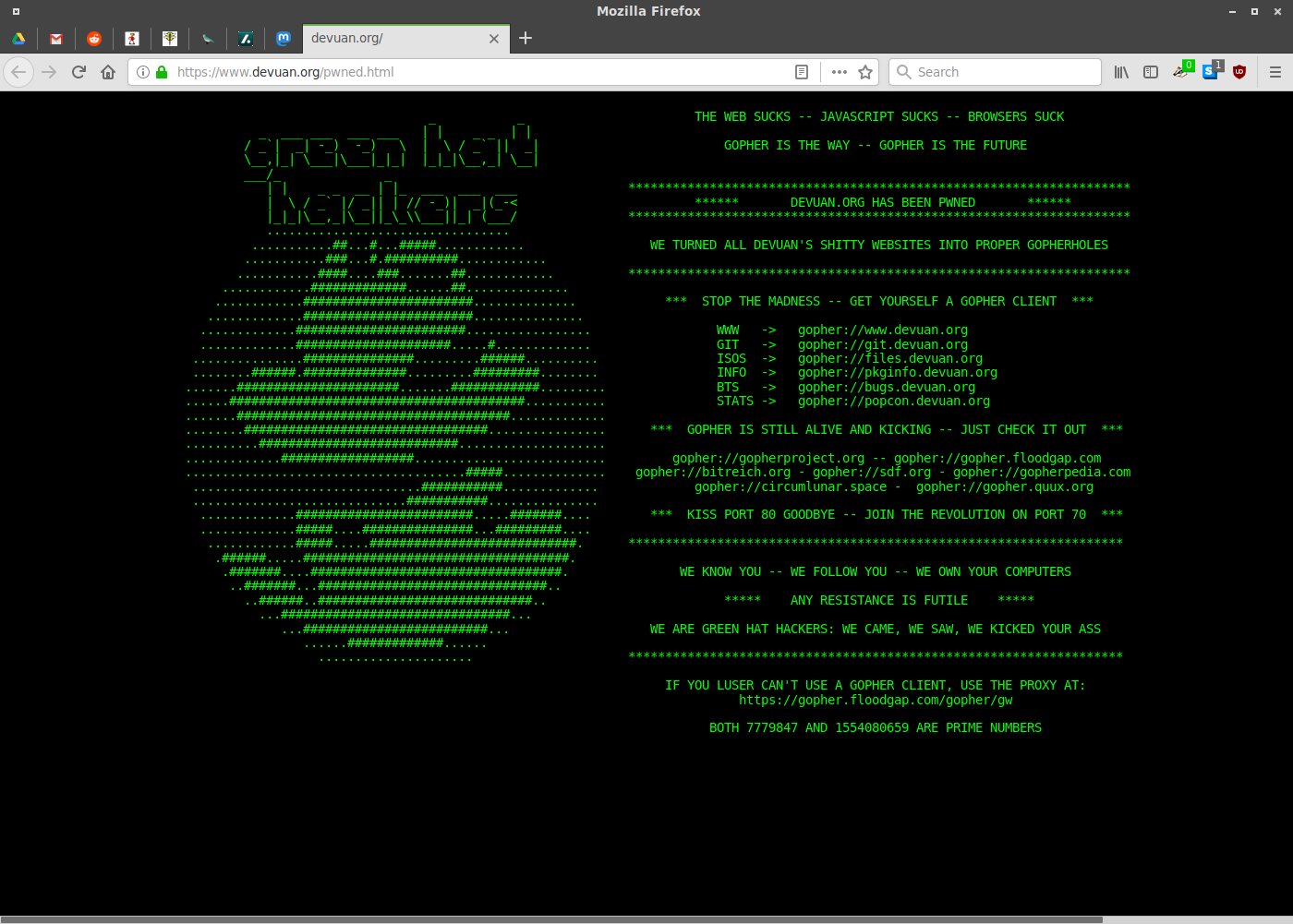Click the gopher://git.devuan.org address
Screen dimensions: 1293x924
click(x=883, y=344)
